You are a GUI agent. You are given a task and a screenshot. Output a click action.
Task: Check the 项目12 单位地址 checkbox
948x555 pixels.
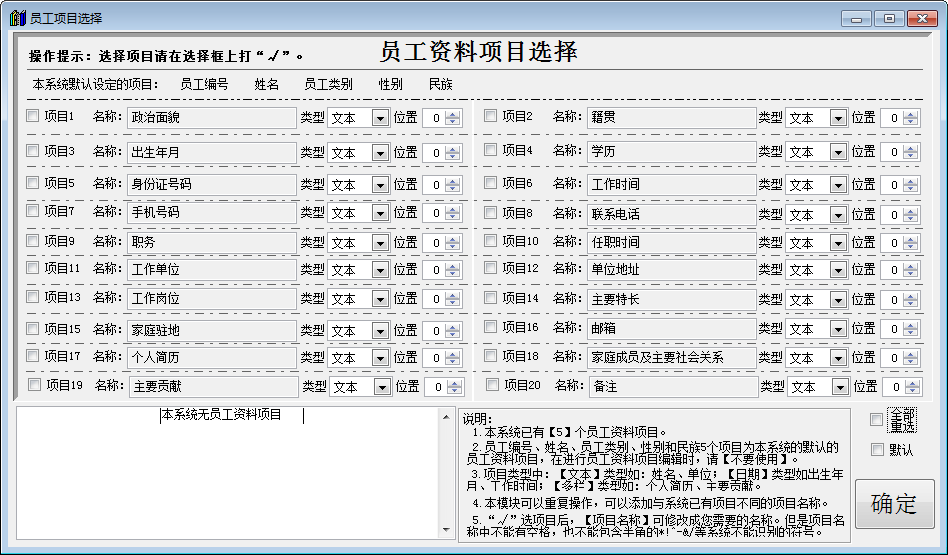[x=491, y=267]
